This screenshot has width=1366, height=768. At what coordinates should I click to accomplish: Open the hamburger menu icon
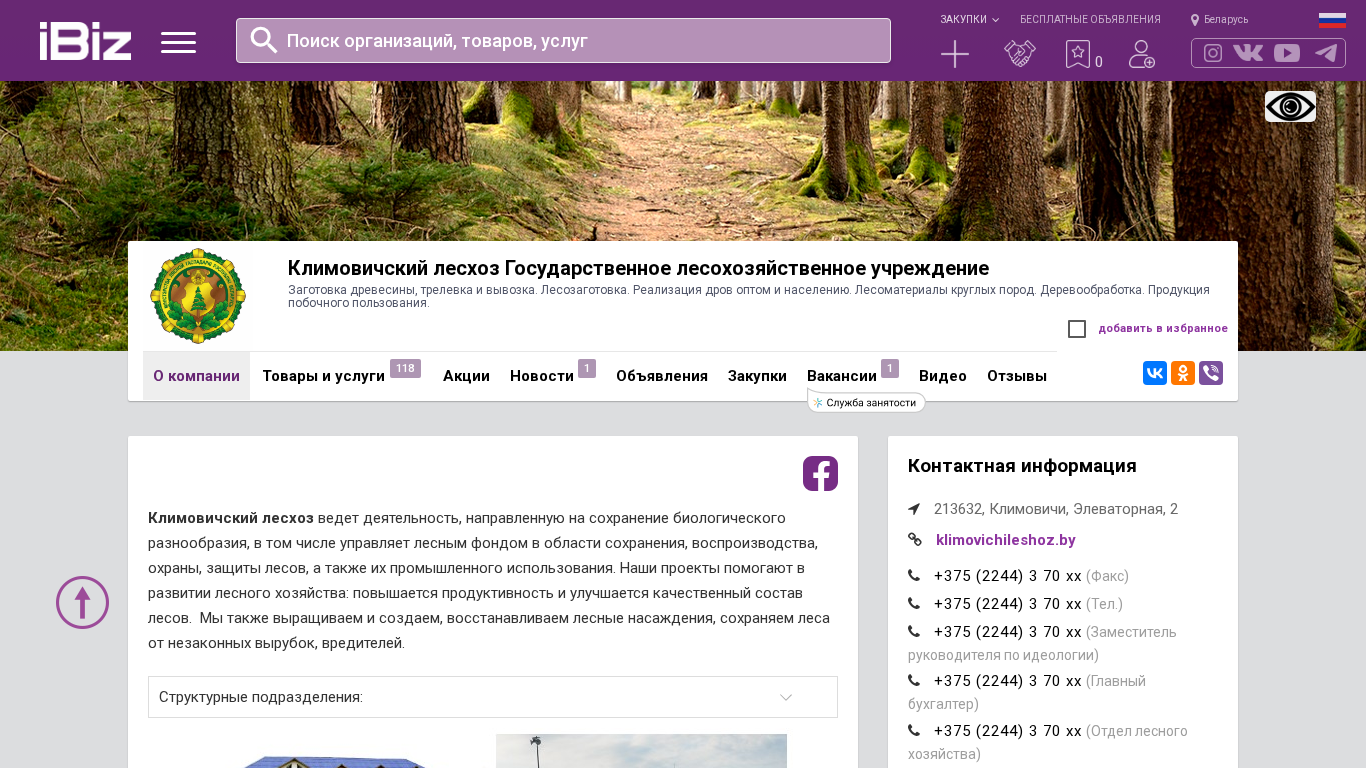pos(178,42)
